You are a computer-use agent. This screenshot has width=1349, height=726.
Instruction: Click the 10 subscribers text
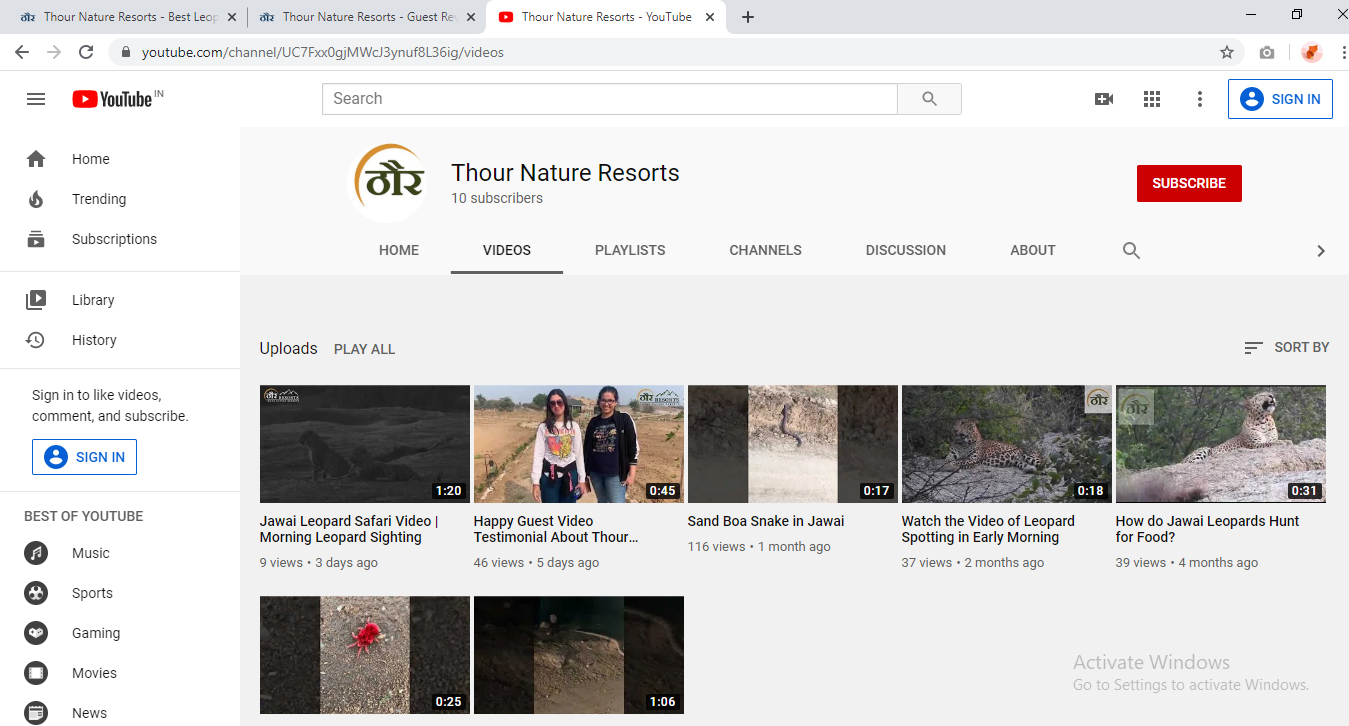point(497,198)
